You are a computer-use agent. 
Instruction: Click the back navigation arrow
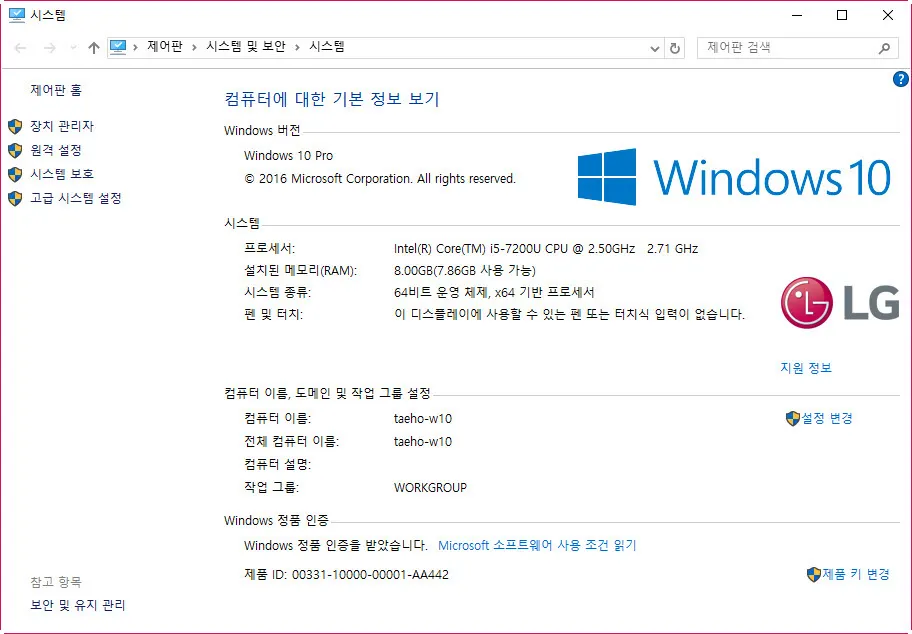tap(19, 46)
